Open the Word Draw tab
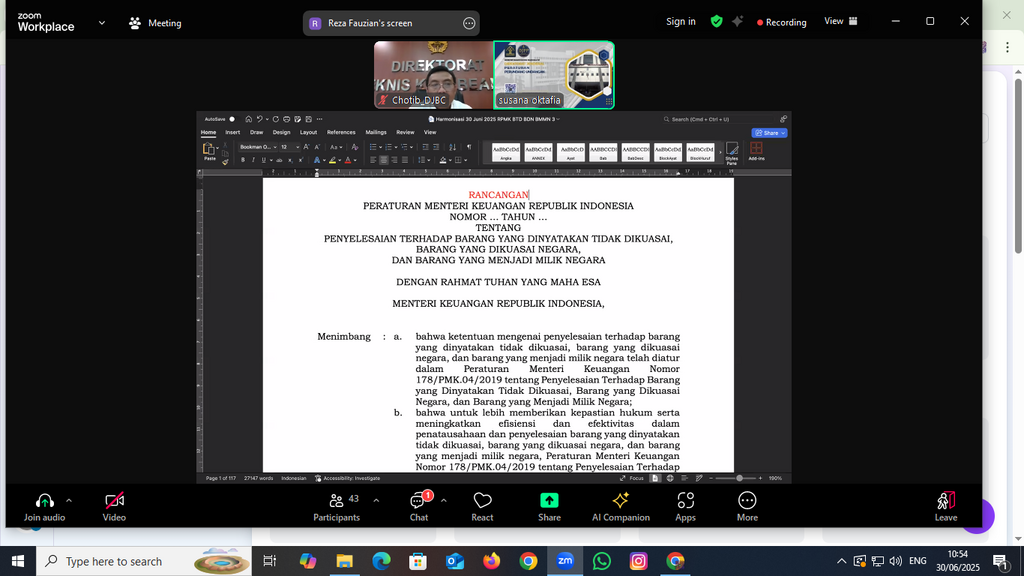The width and height of the screenshot is (1024, 576). pos(257,132)
